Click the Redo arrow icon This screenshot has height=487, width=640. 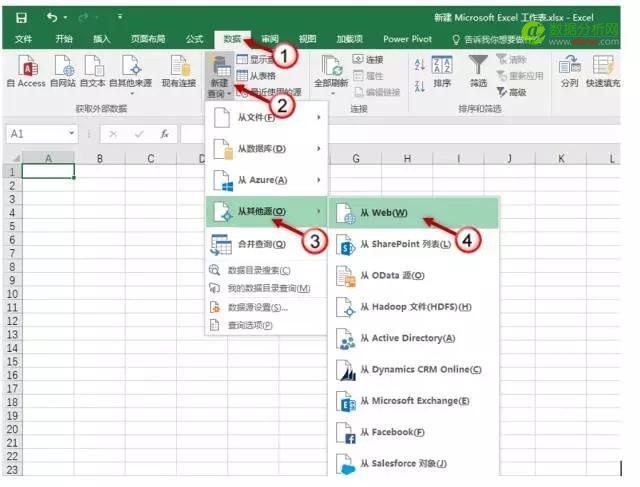(83, 18)
